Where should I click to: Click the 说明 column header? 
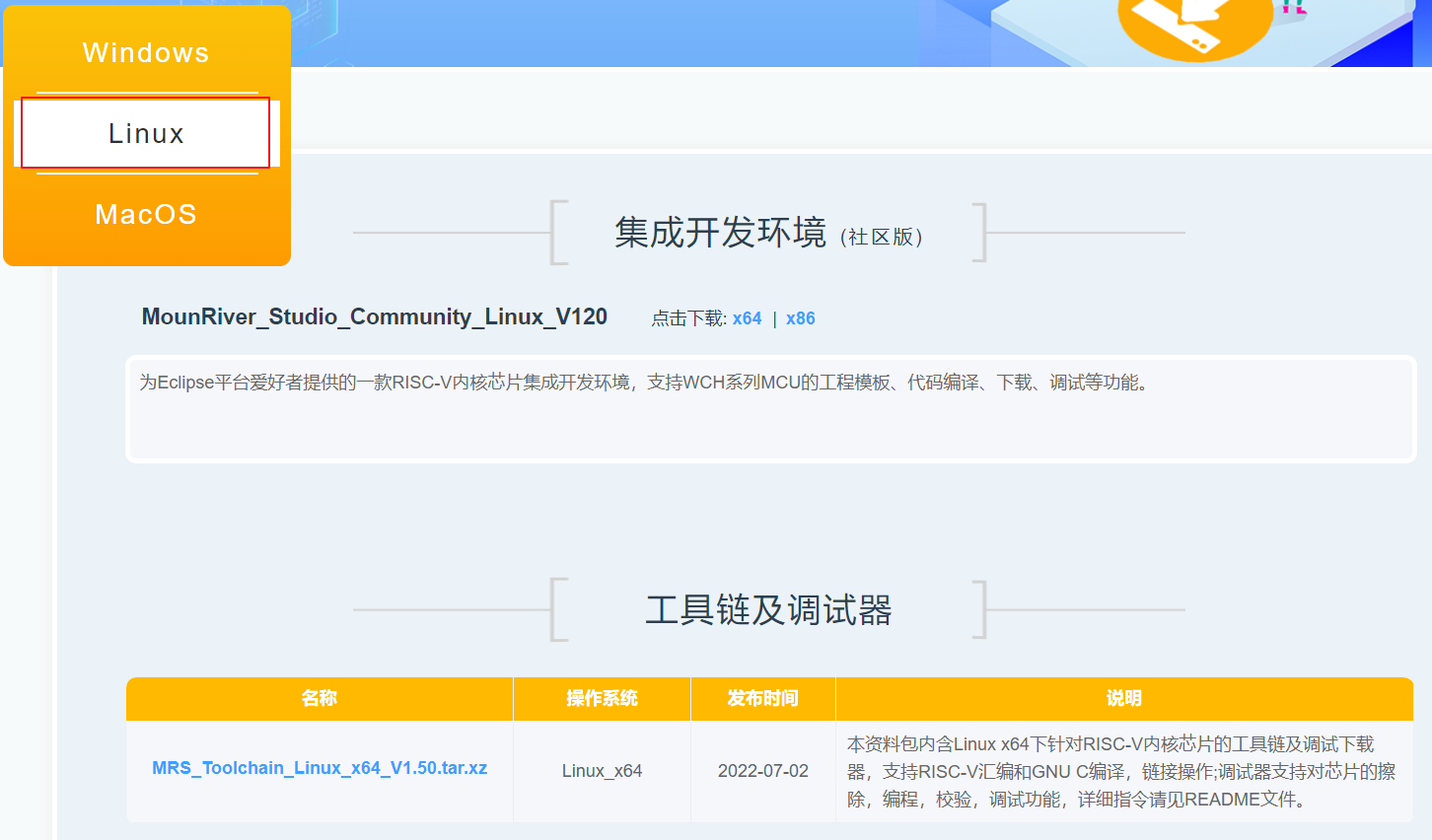[1124, 698]
